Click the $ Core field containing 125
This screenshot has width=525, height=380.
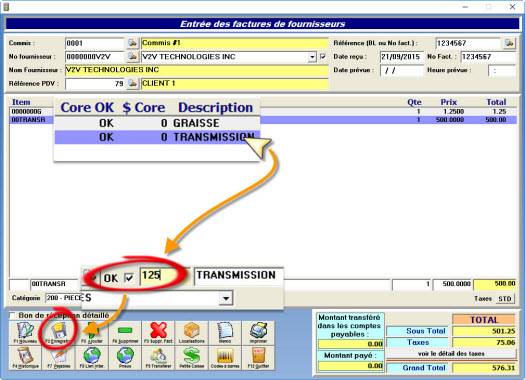click(x=164, y=276)
